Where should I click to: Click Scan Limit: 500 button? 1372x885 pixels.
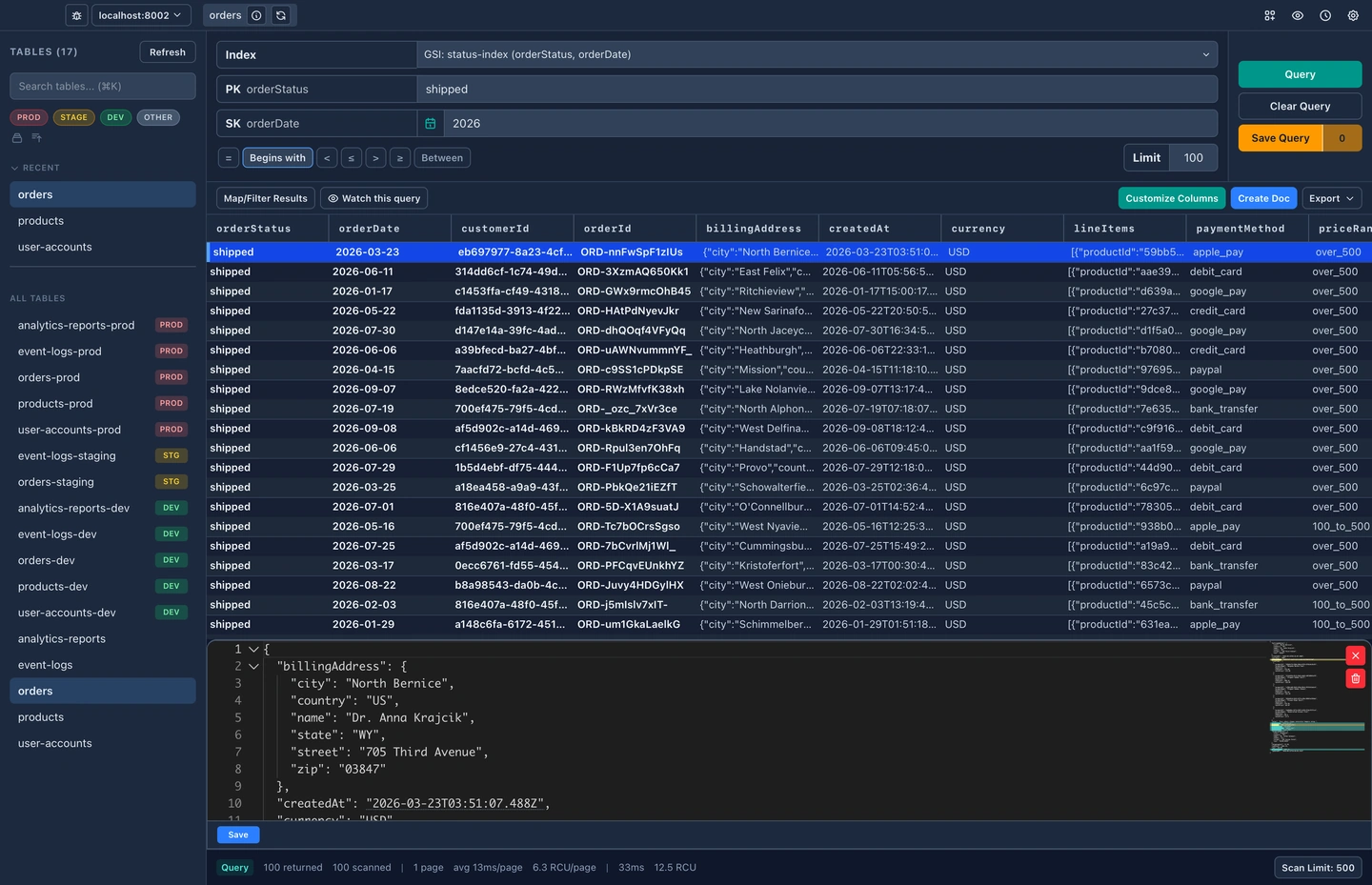[1318, 868]
